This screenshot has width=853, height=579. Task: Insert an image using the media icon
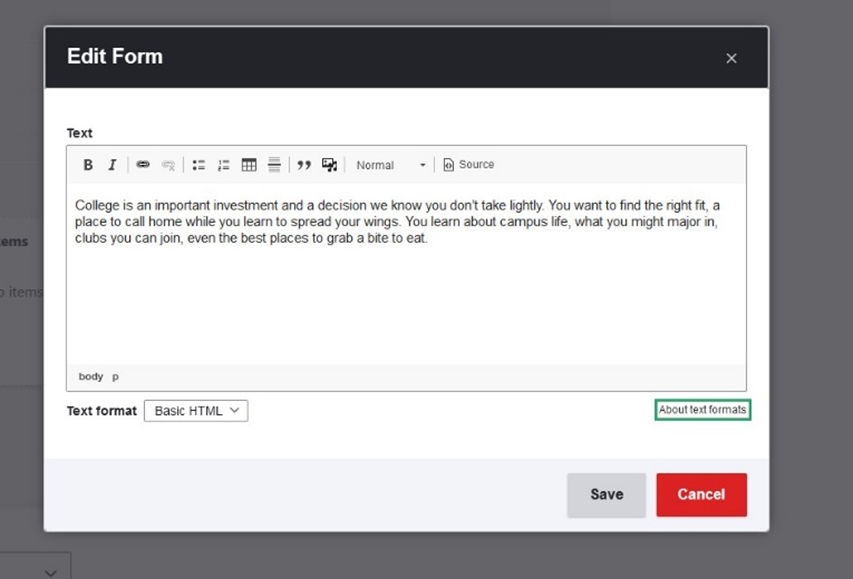click(x=329, y=164)
